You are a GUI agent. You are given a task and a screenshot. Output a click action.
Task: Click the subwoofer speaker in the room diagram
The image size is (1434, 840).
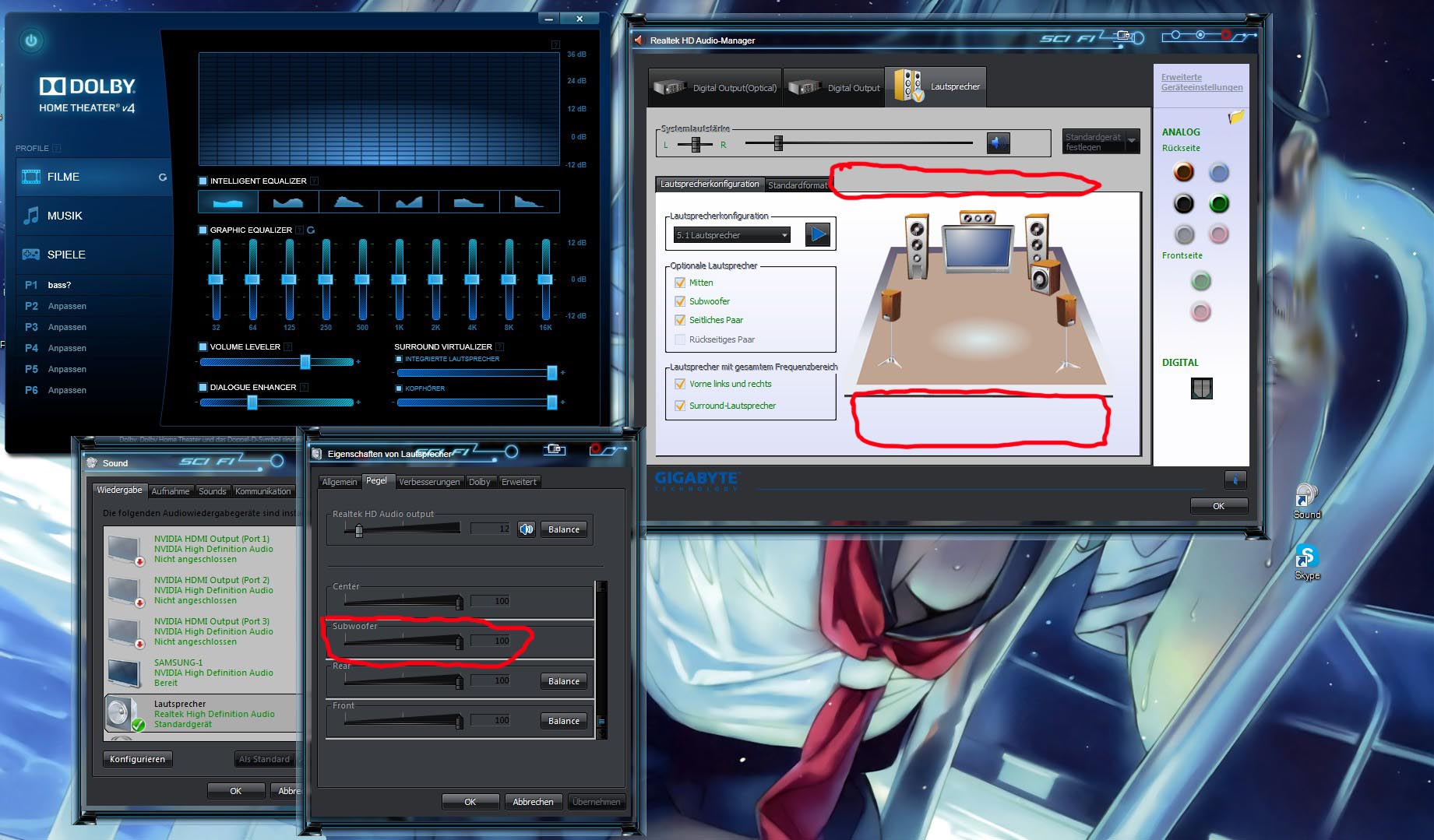click(x=1045, y=278)
